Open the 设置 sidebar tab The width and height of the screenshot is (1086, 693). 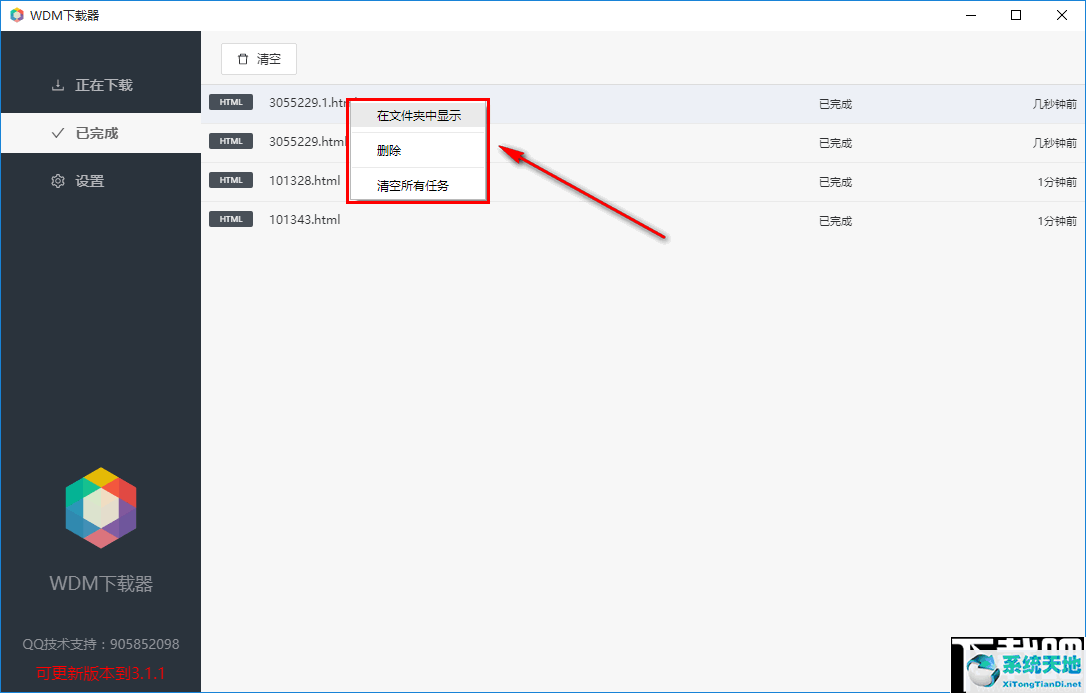[101, 181]
